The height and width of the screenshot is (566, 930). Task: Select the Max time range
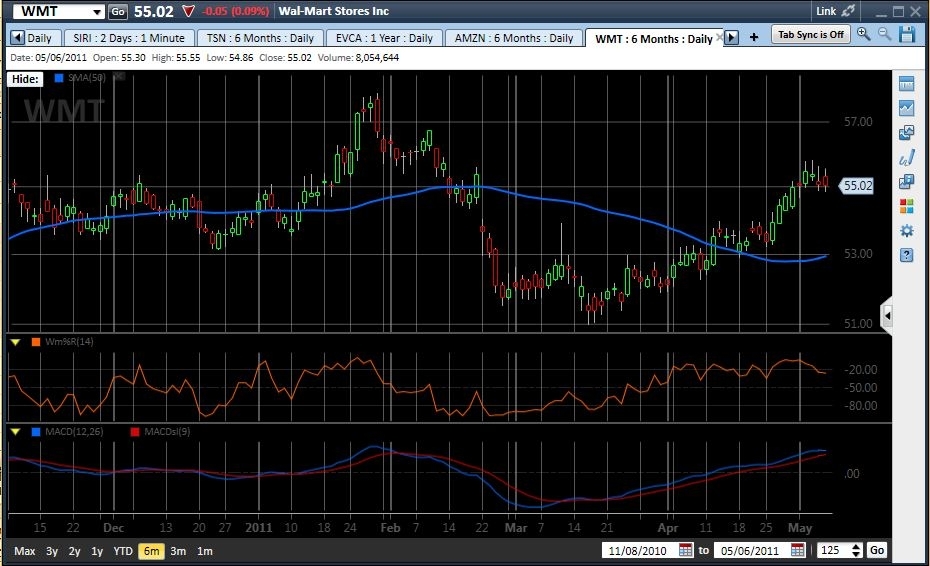[x=24, y=551]
